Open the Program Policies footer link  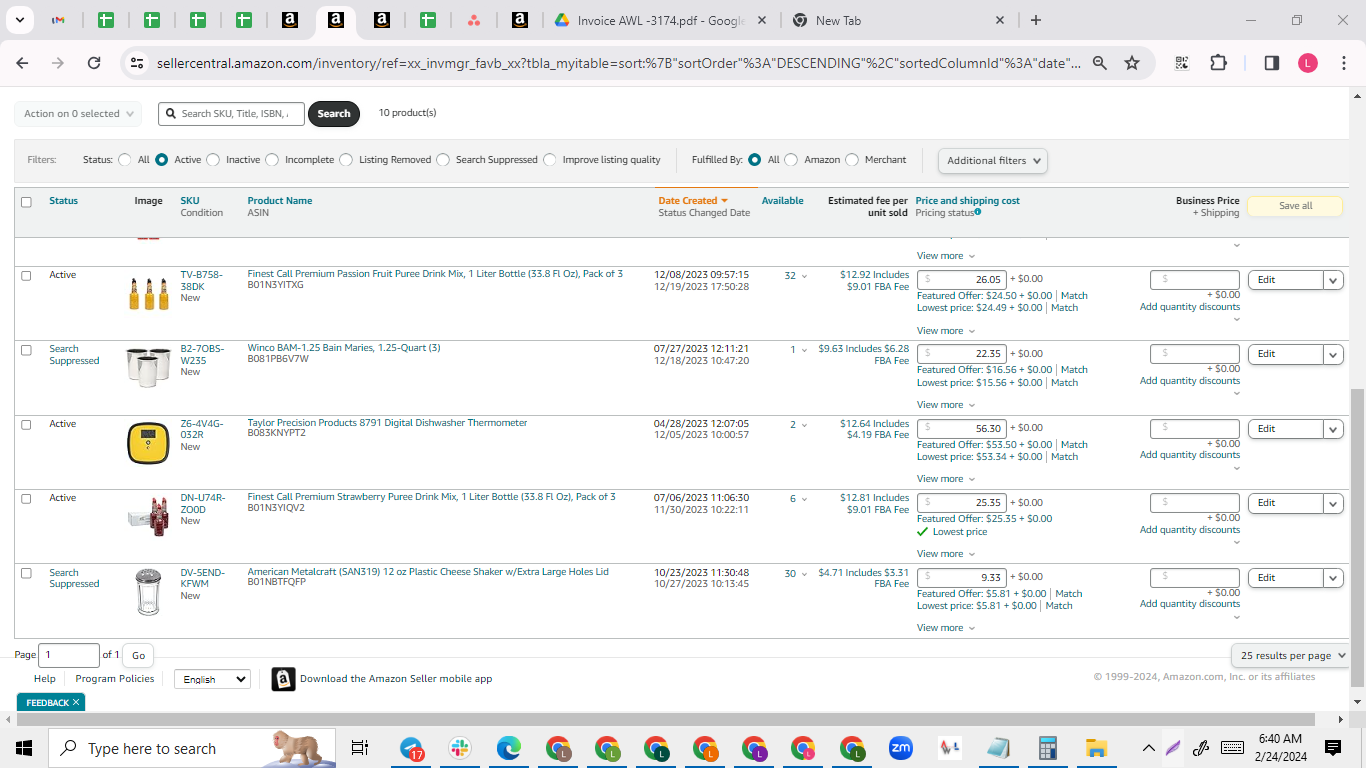click(115, 679)
